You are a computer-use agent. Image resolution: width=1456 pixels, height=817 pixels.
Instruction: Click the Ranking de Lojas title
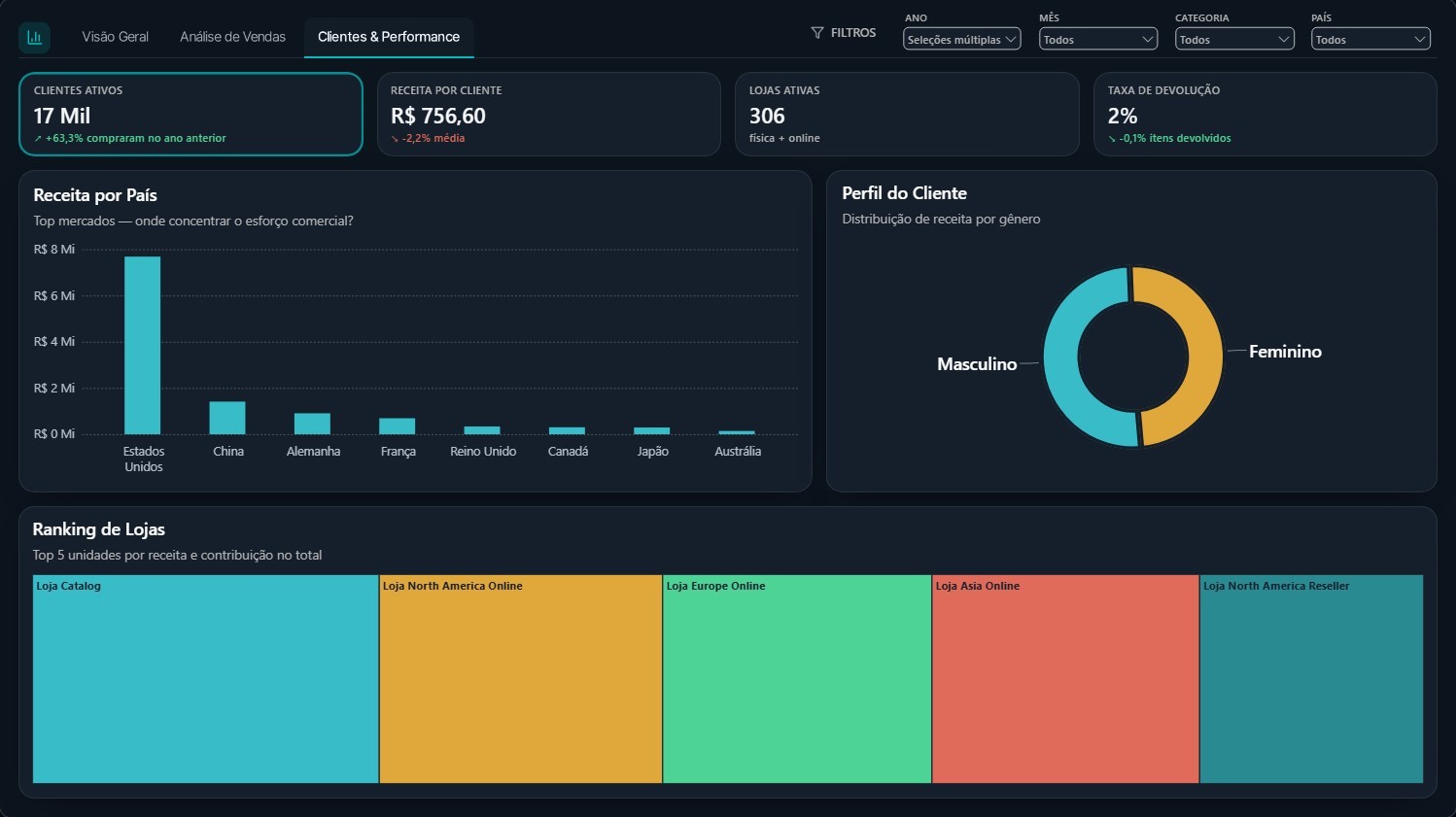98,529
